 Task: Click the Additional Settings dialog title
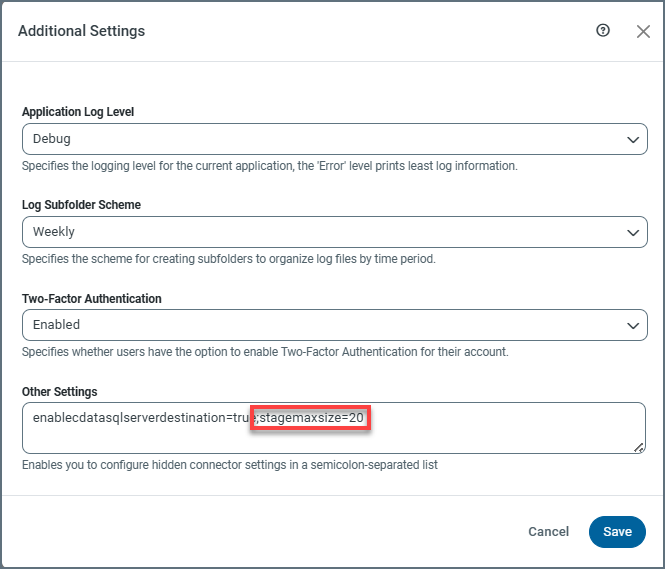pos(81,31)
